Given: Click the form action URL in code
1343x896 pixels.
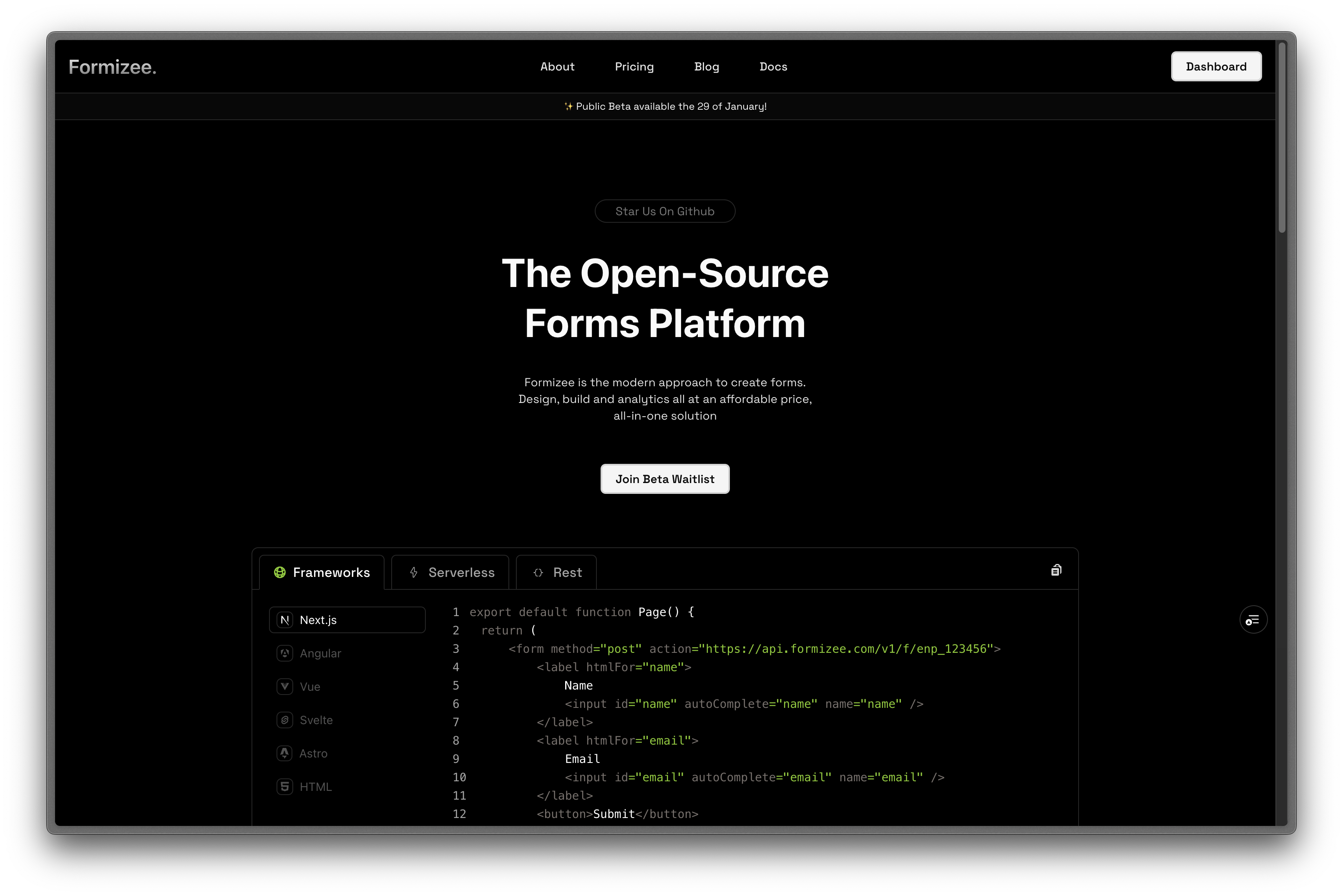Looking at the screenshot, I should click(x=845, y=649).
